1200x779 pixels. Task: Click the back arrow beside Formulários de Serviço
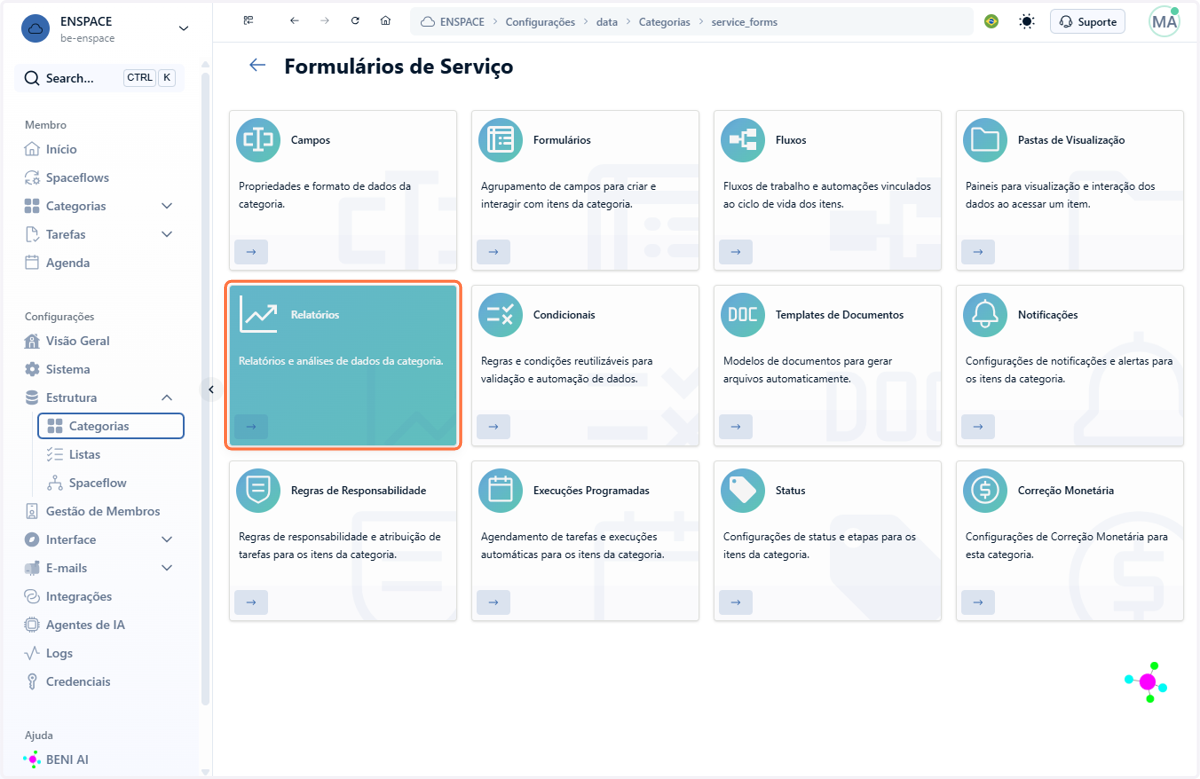click(258, 66)
